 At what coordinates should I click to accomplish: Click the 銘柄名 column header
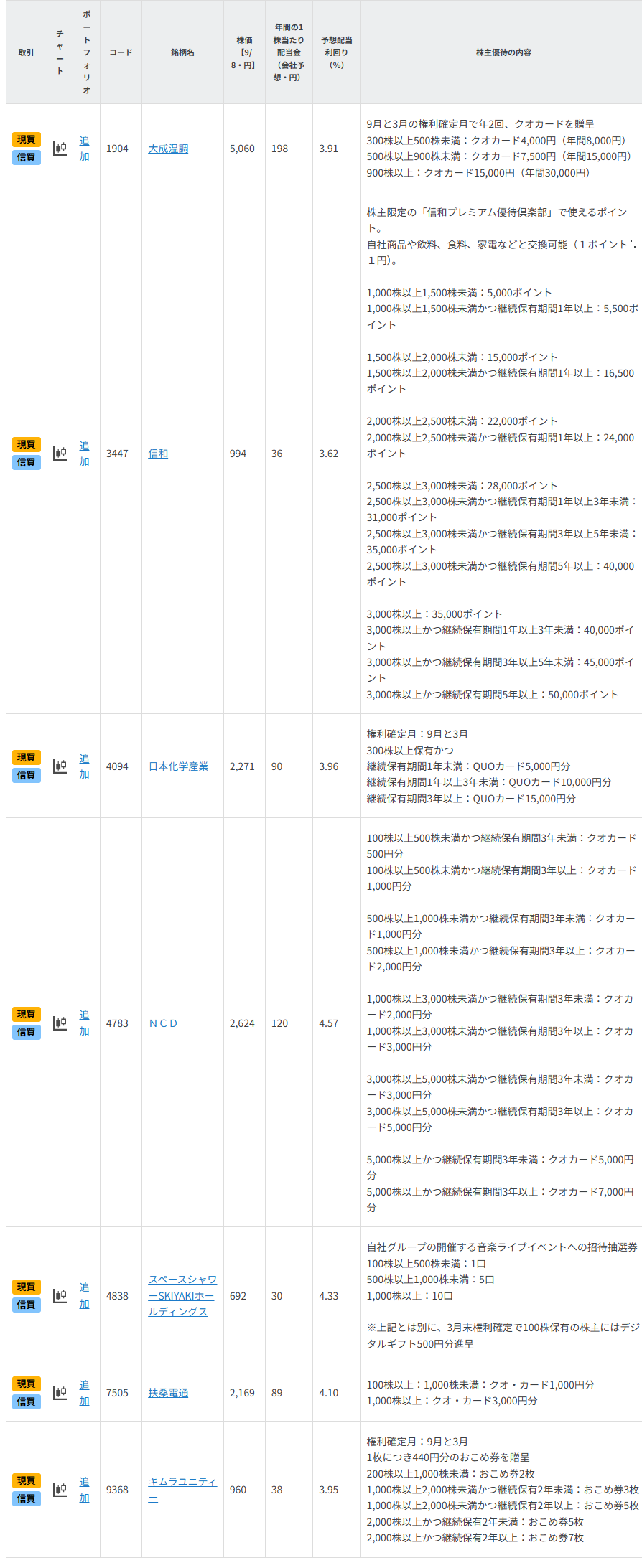pos(182,52)
